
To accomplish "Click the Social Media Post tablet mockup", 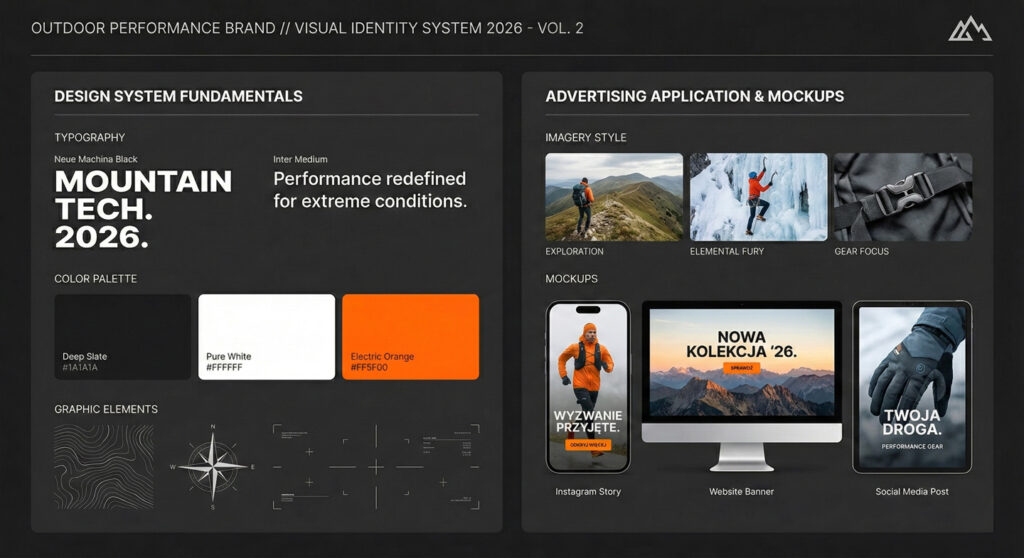I will 911,386.
